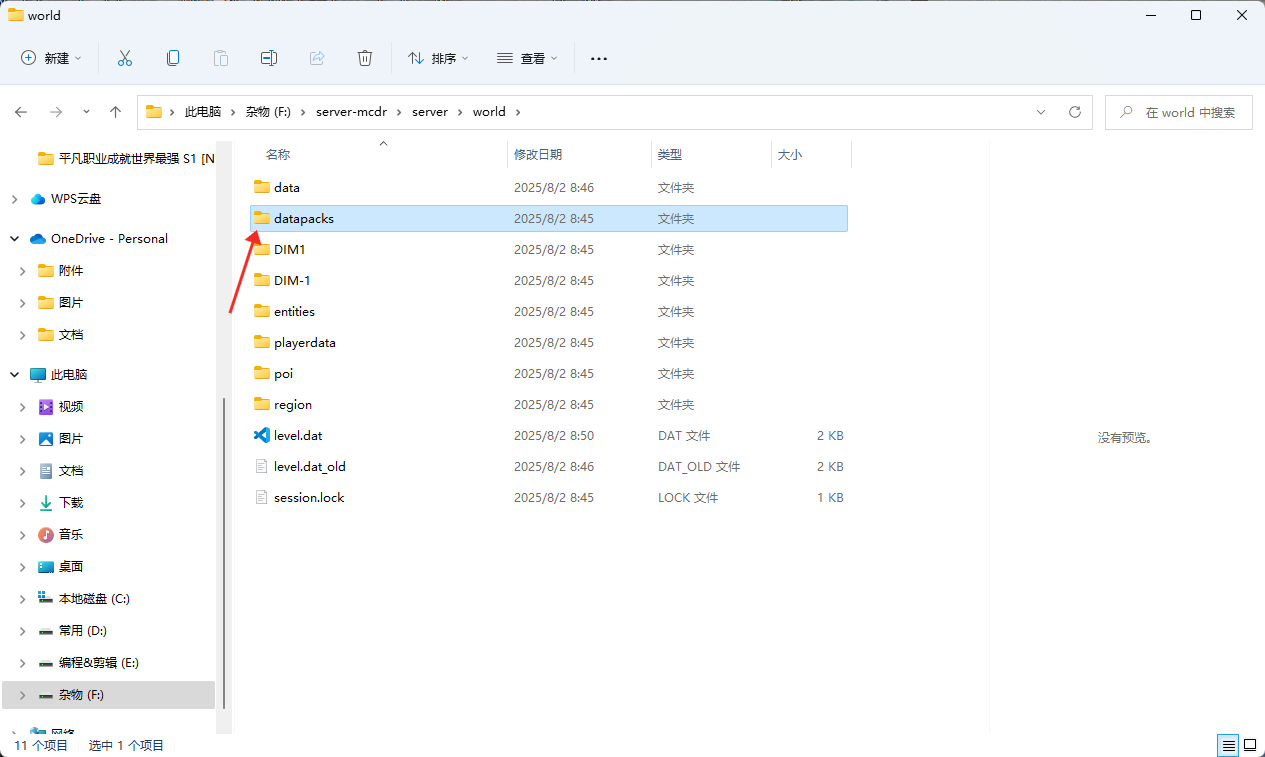Image resolution: width=1265 pixels, height=757 pixels.
Task: Open the See more ellipsis menu
Action: coord(599,58)
